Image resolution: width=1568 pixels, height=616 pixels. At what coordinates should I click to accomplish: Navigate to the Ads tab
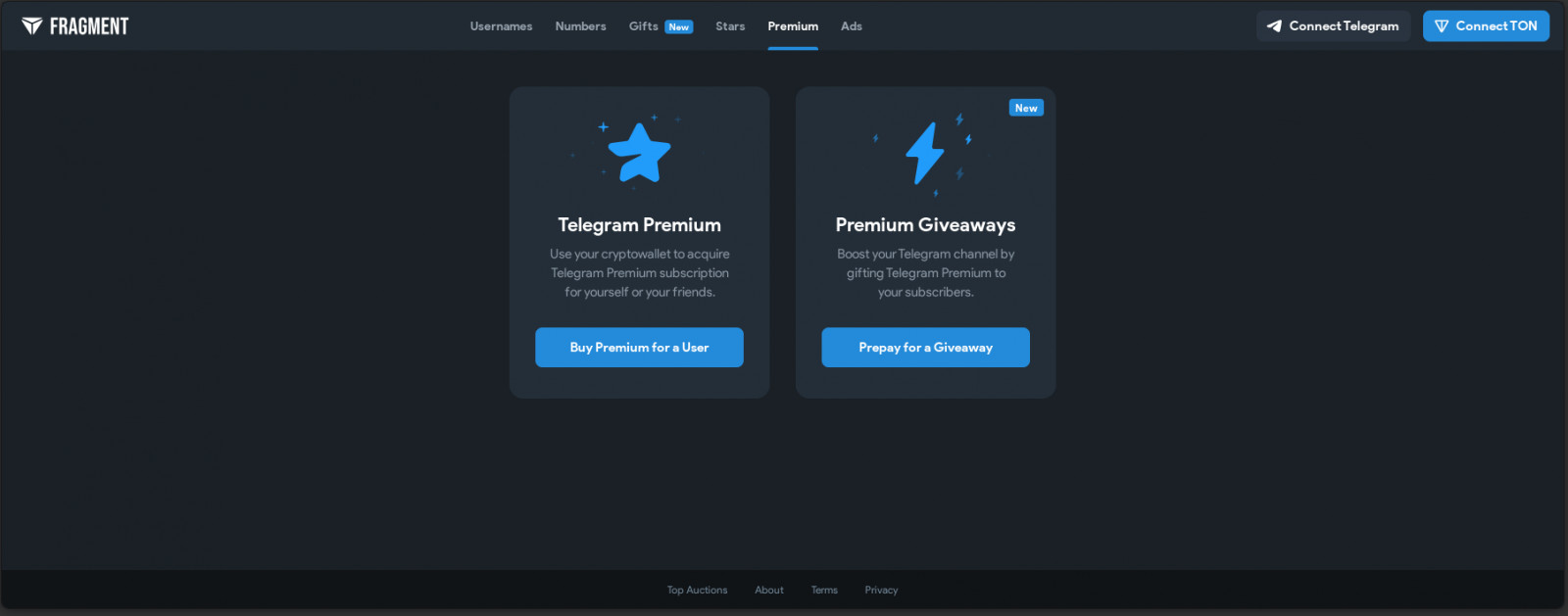click(852, 26)
